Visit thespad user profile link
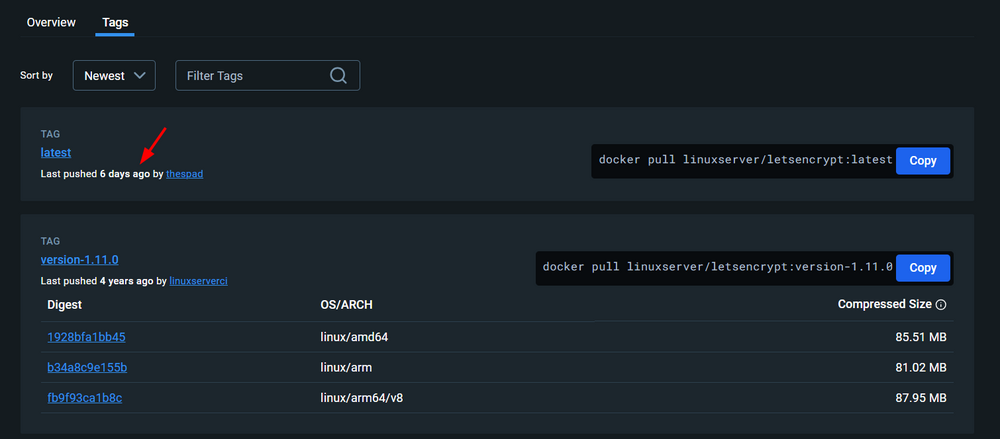The image size is (1000, 439). click(x=184, y=174)
